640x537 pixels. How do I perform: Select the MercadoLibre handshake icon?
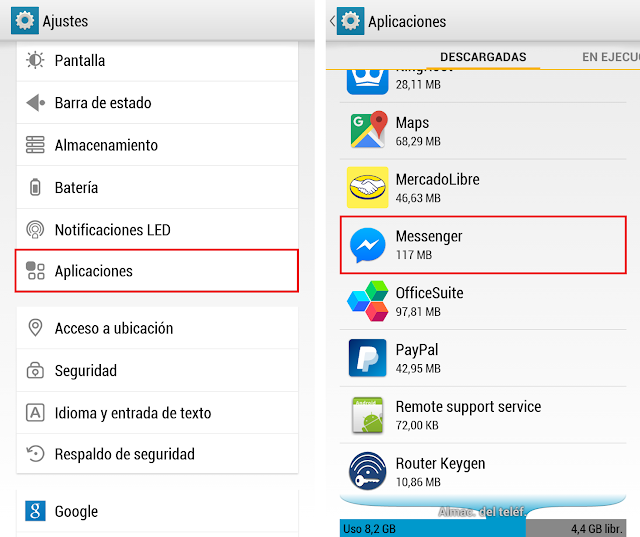[367, 187]
